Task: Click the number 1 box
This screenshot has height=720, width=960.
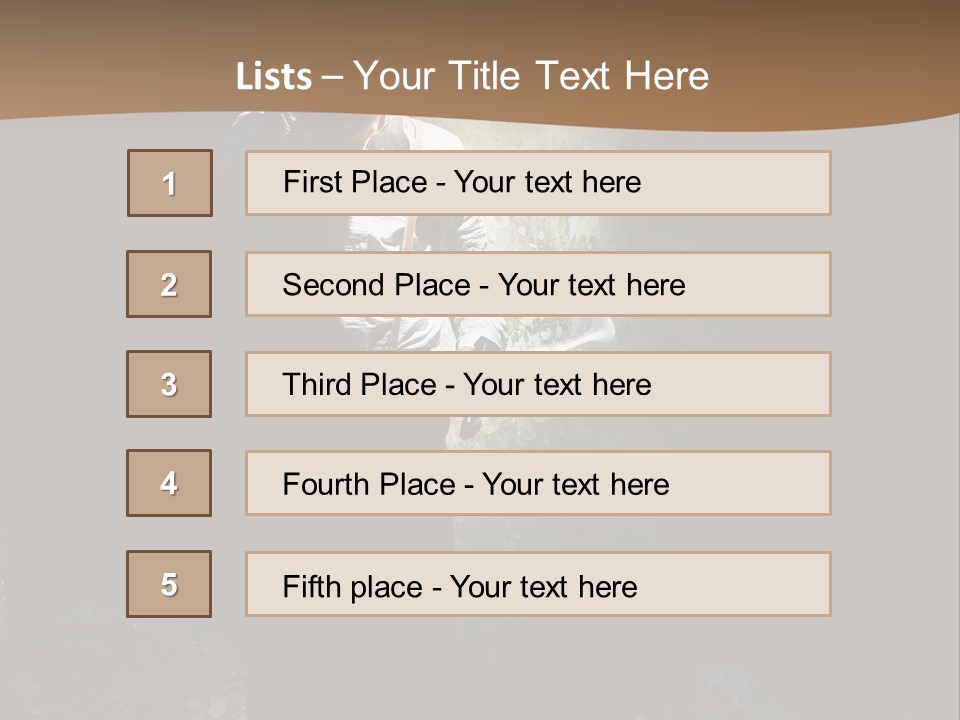Action: 170,183
